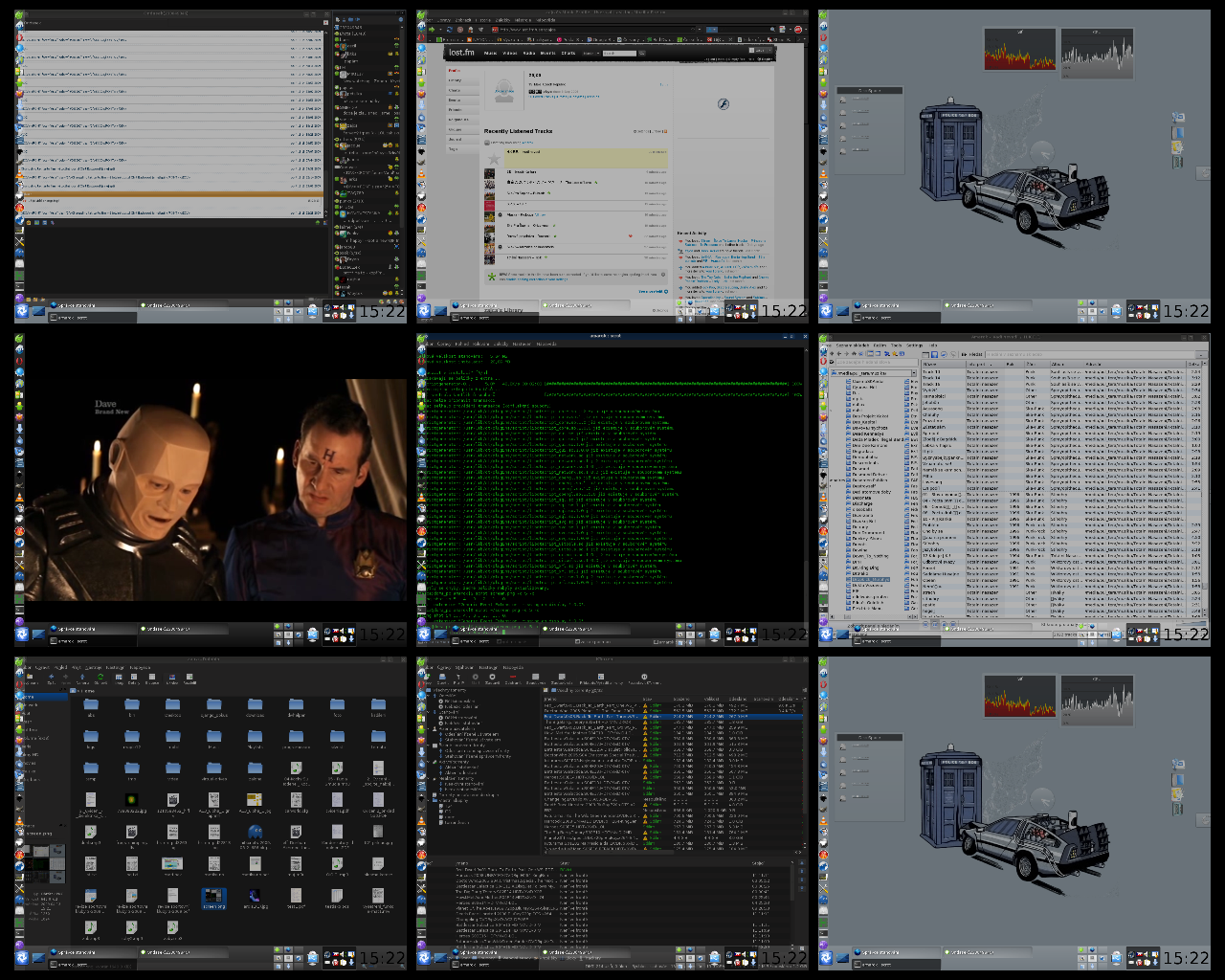Click orange RSS icon by Recently Listened Tracks
The image size is (1225, 980).
coord(664,131)
